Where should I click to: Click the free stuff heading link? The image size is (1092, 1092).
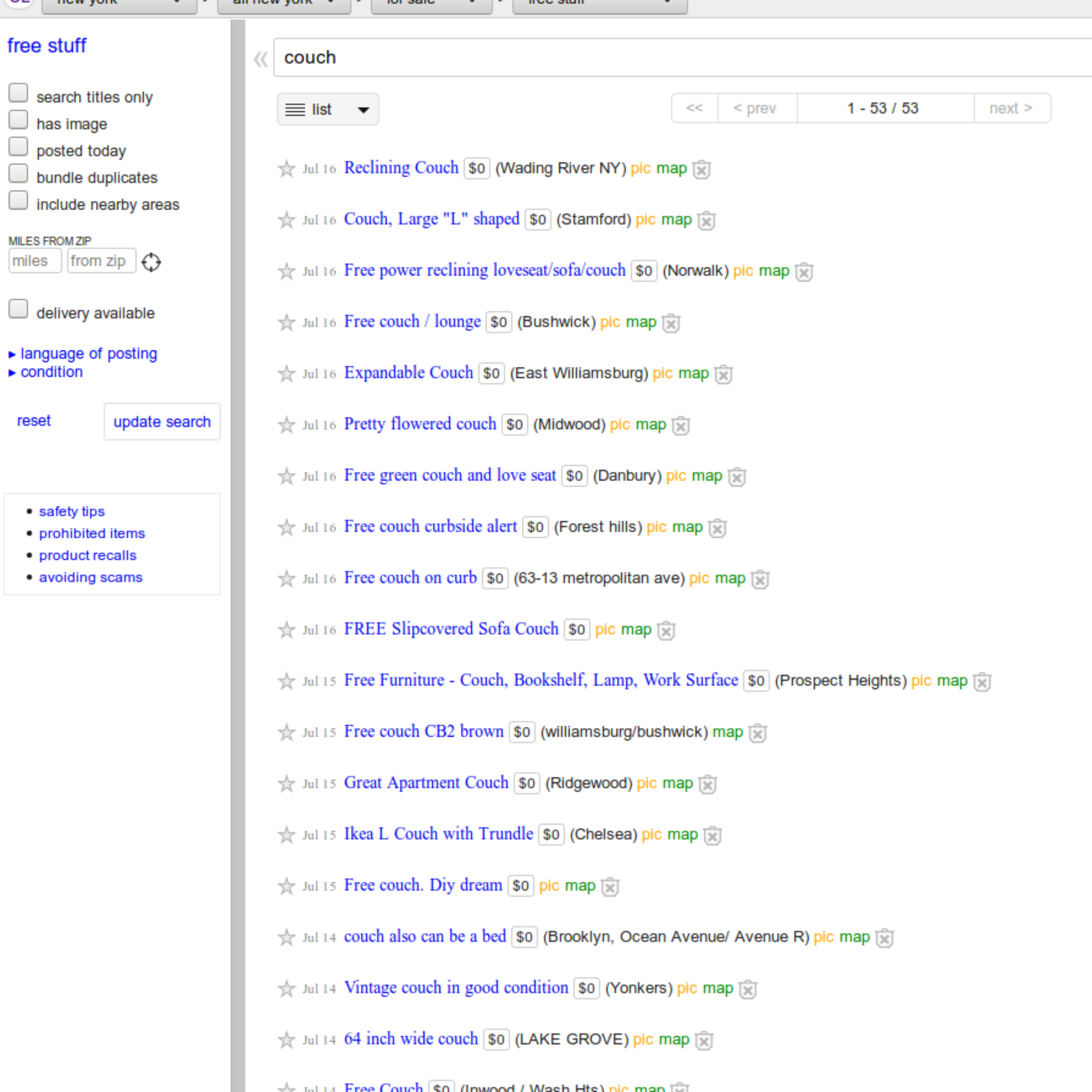click(47, 46)
